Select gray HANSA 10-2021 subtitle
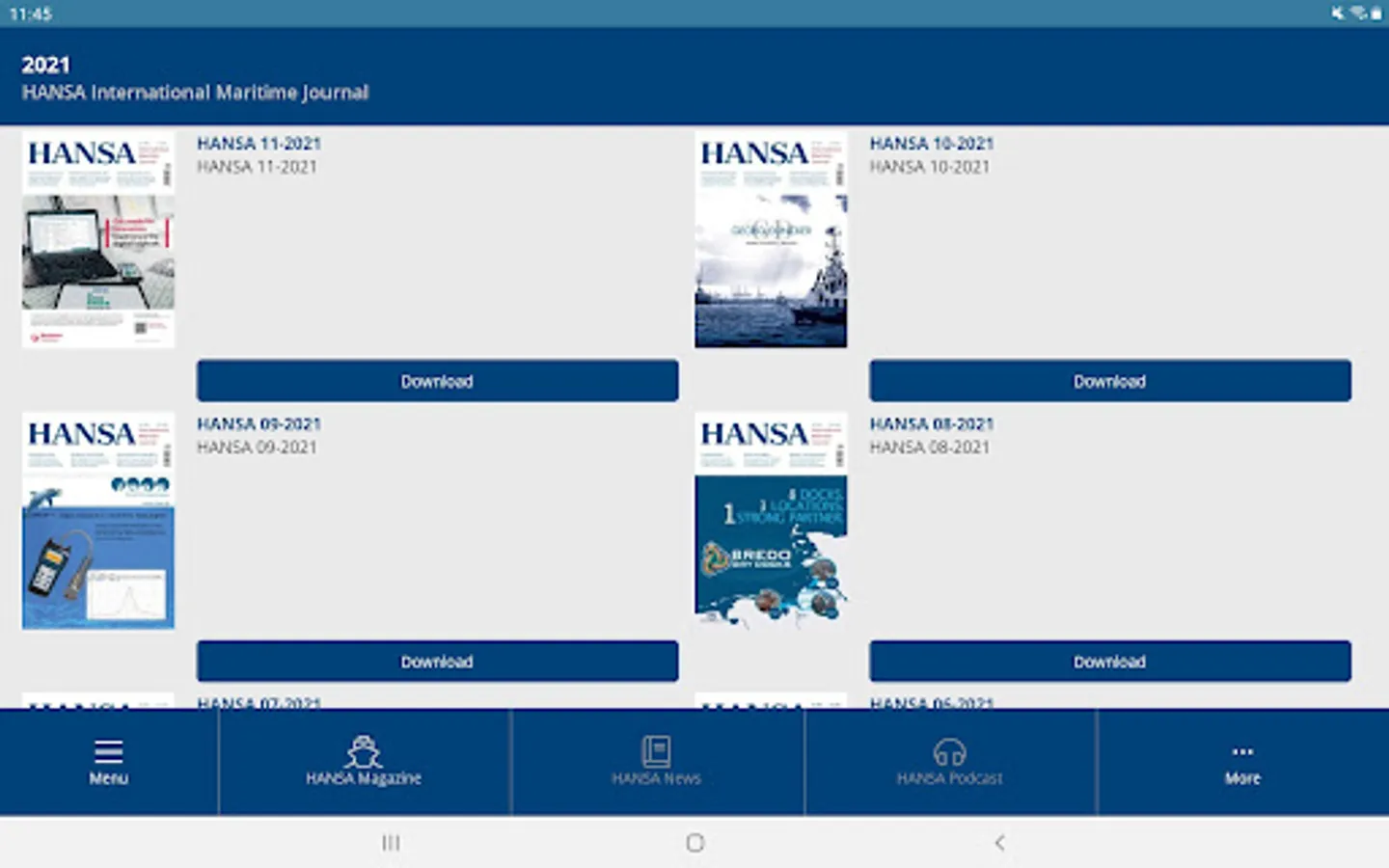The width and height of the screenshot is (1389, 868). point(929,167)
